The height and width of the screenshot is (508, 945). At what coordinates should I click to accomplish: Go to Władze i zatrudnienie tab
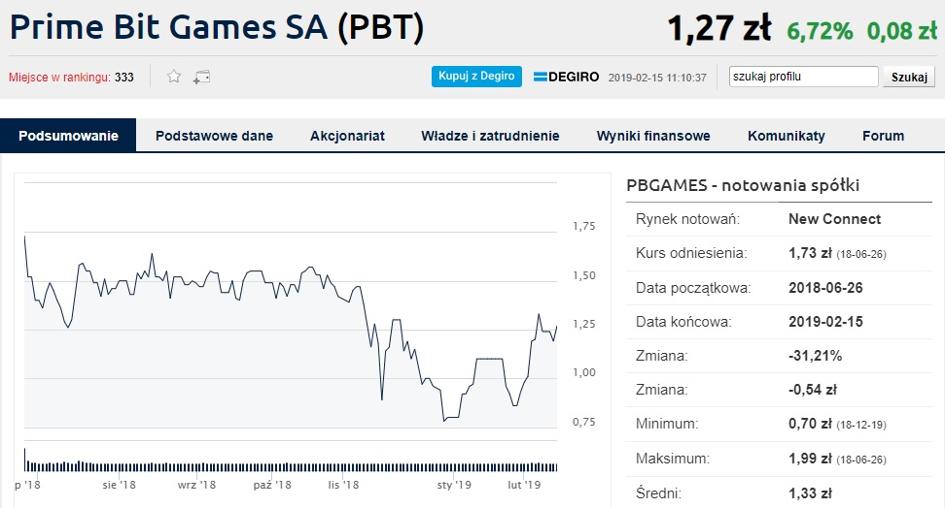pyautogui.click(x=490, y=136)
